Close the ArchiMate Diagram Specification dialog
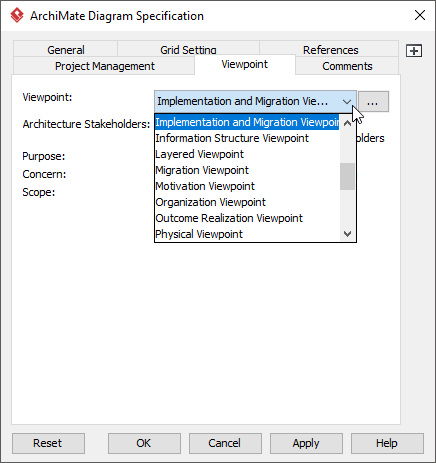 [x=420, y=15]
